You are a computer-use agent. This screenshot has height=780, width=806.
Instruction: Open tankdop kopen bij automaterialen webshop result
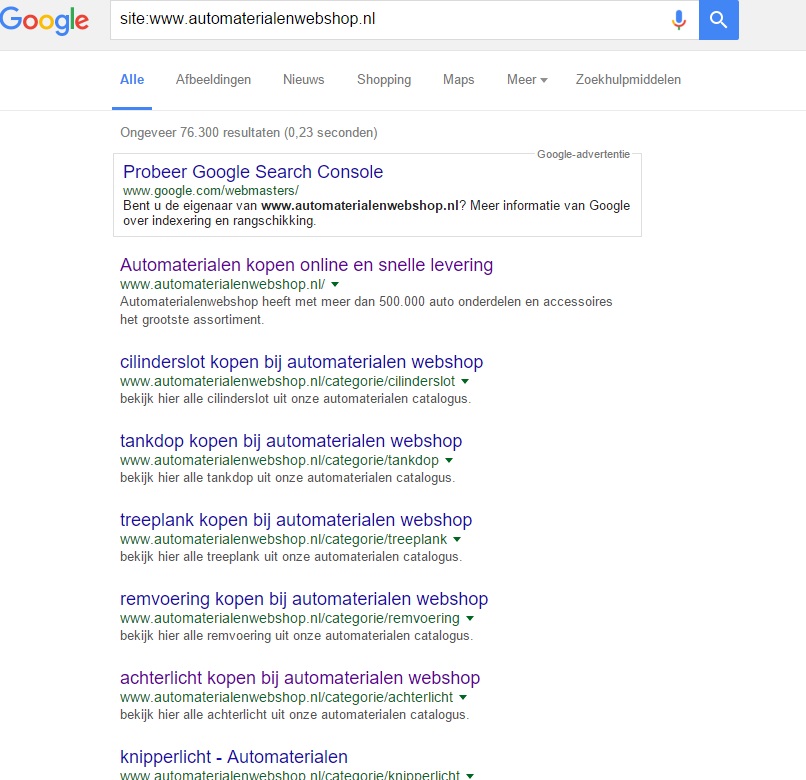coord(291,441)
